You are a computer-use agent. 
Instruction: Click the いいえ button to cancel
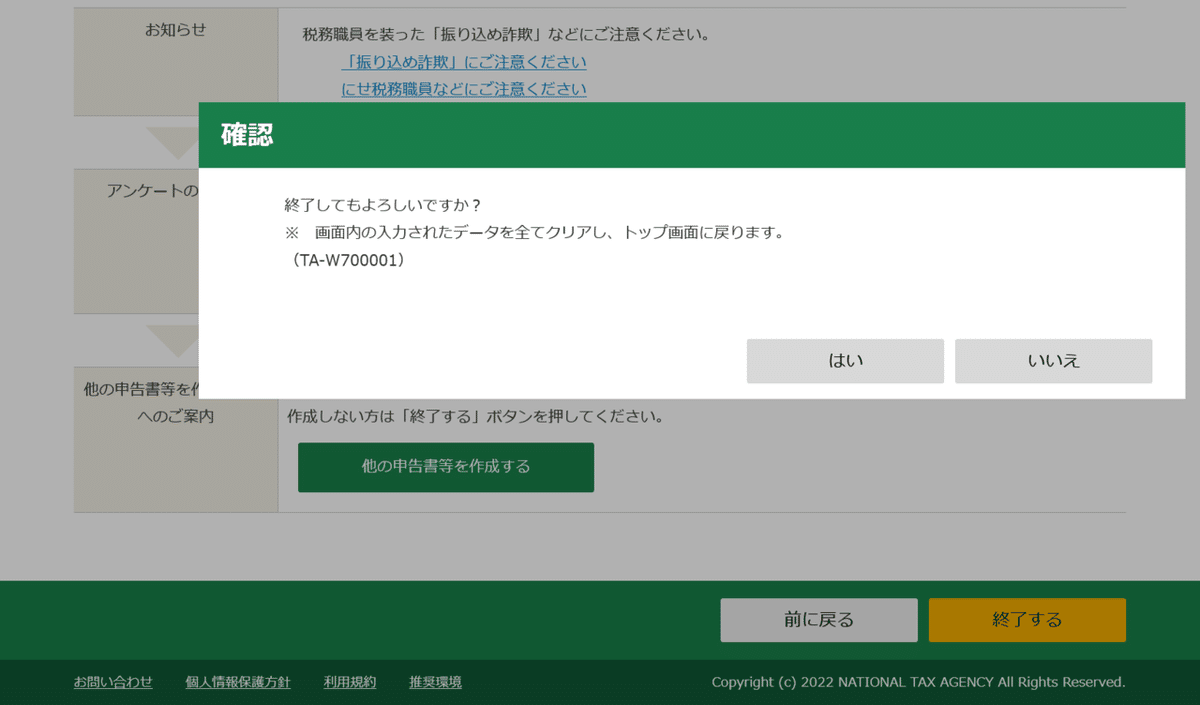(1053, 360)
